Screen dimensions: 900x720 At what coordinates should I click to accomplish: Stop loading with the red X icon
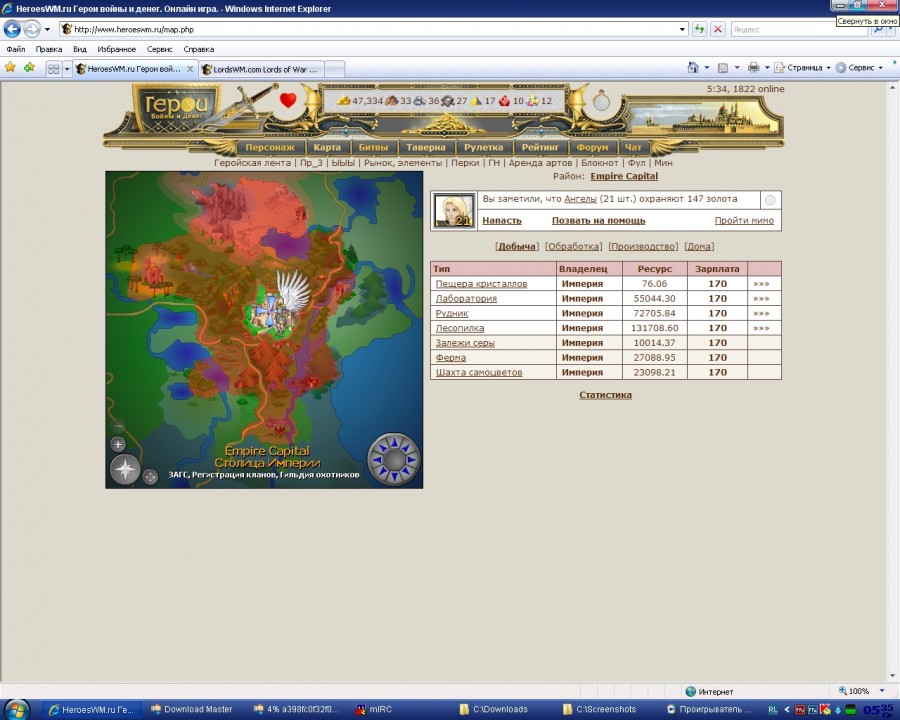click(x=717, y=29)
